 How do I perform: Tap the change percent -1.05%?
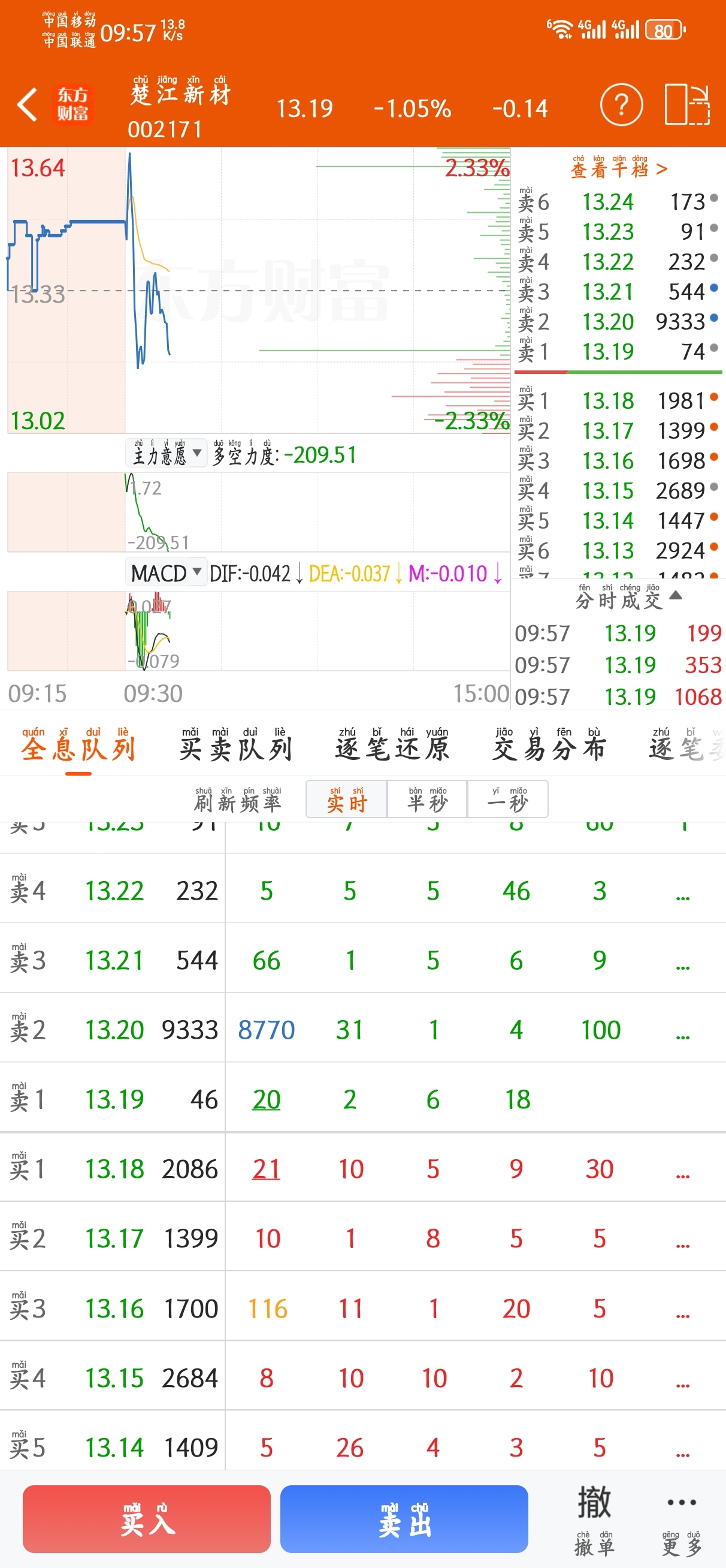412,108
